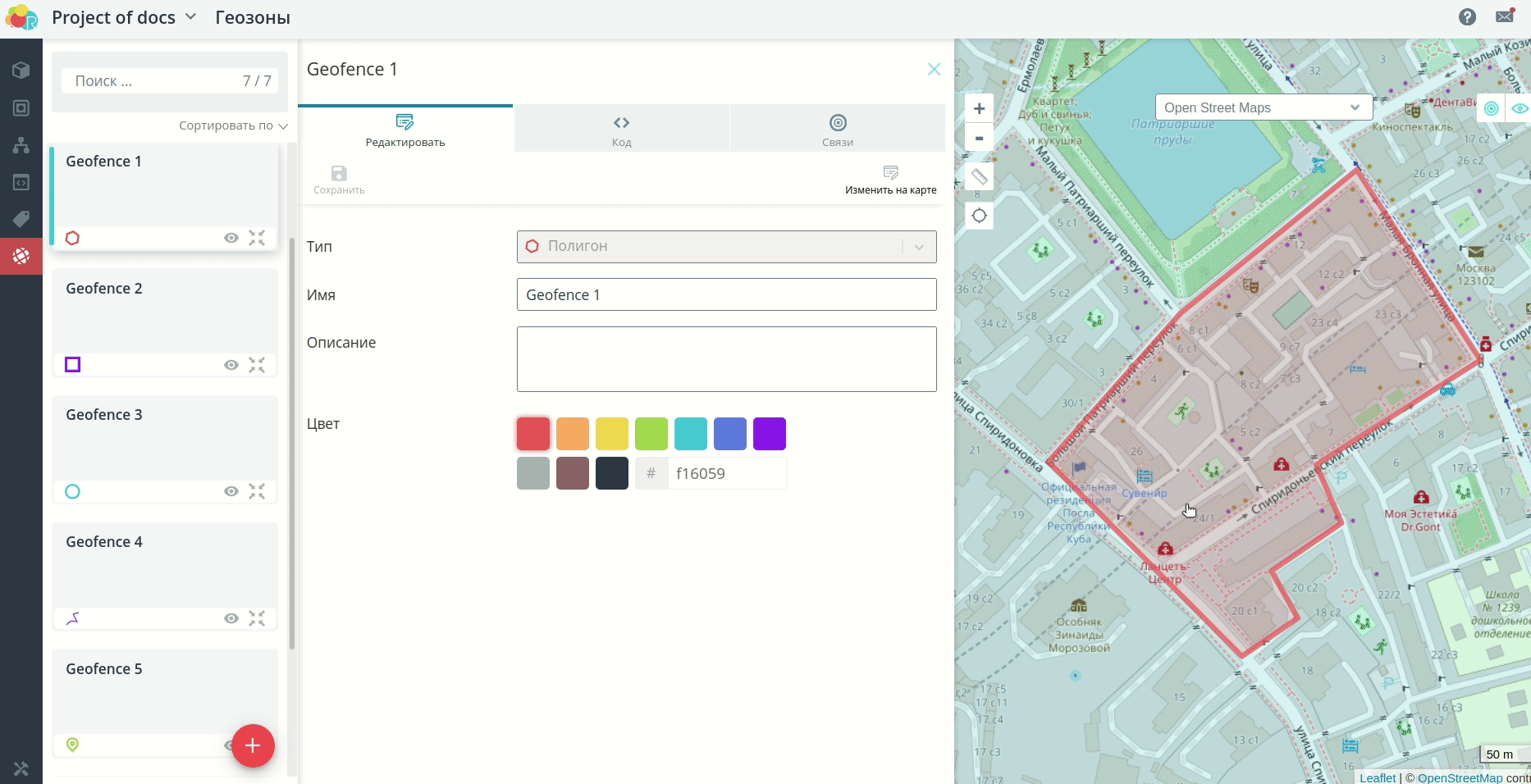1531x784 pixels.
Task: Select the Geofence 5 list card
Action: (165, 703)
